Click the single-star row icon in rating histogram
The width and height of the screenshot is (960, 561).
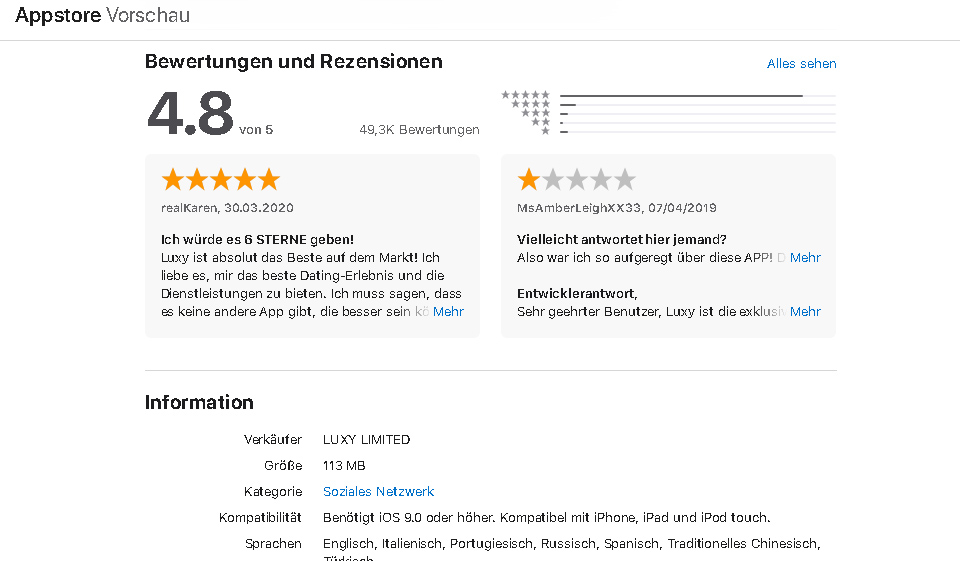tap(545, 131)
